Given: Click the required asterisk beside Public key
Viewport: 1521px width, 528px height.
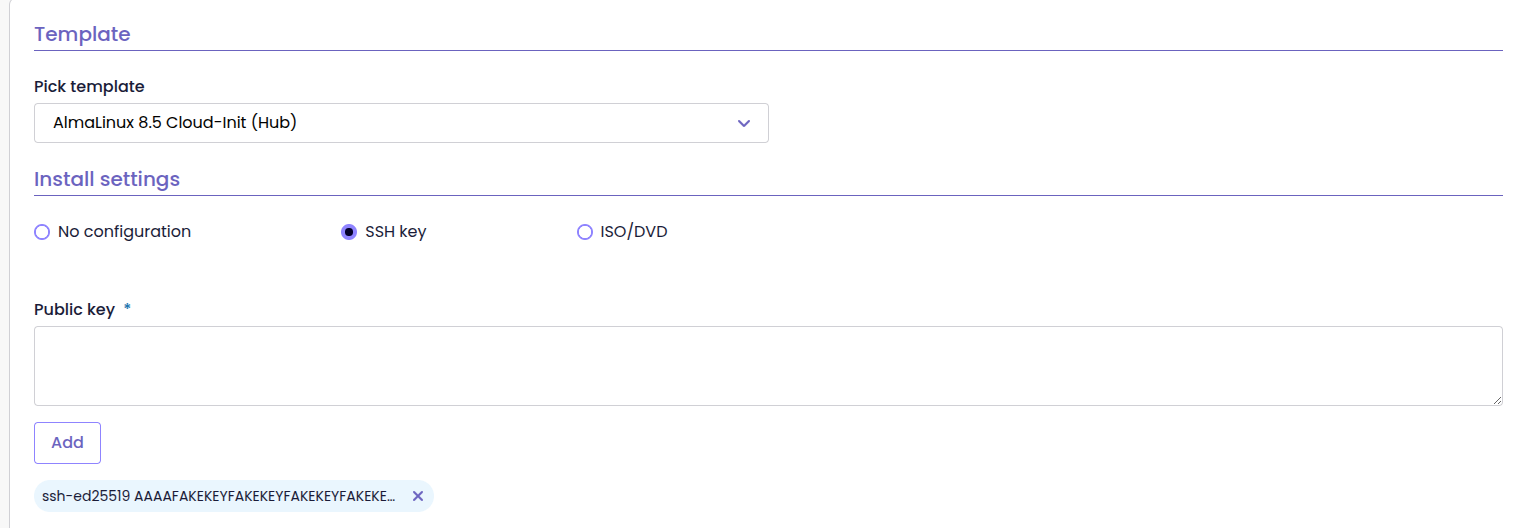Looking at the screenshot, I should [127, 309].
